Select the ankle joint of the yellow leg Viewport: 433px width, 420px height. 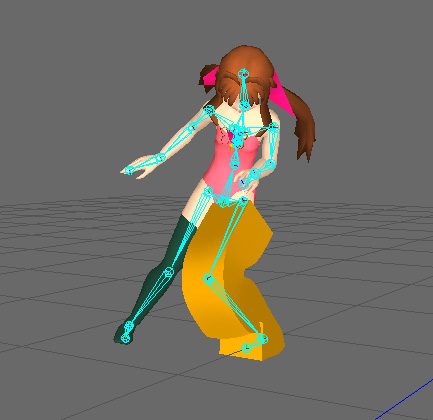(x=263, y=339)
